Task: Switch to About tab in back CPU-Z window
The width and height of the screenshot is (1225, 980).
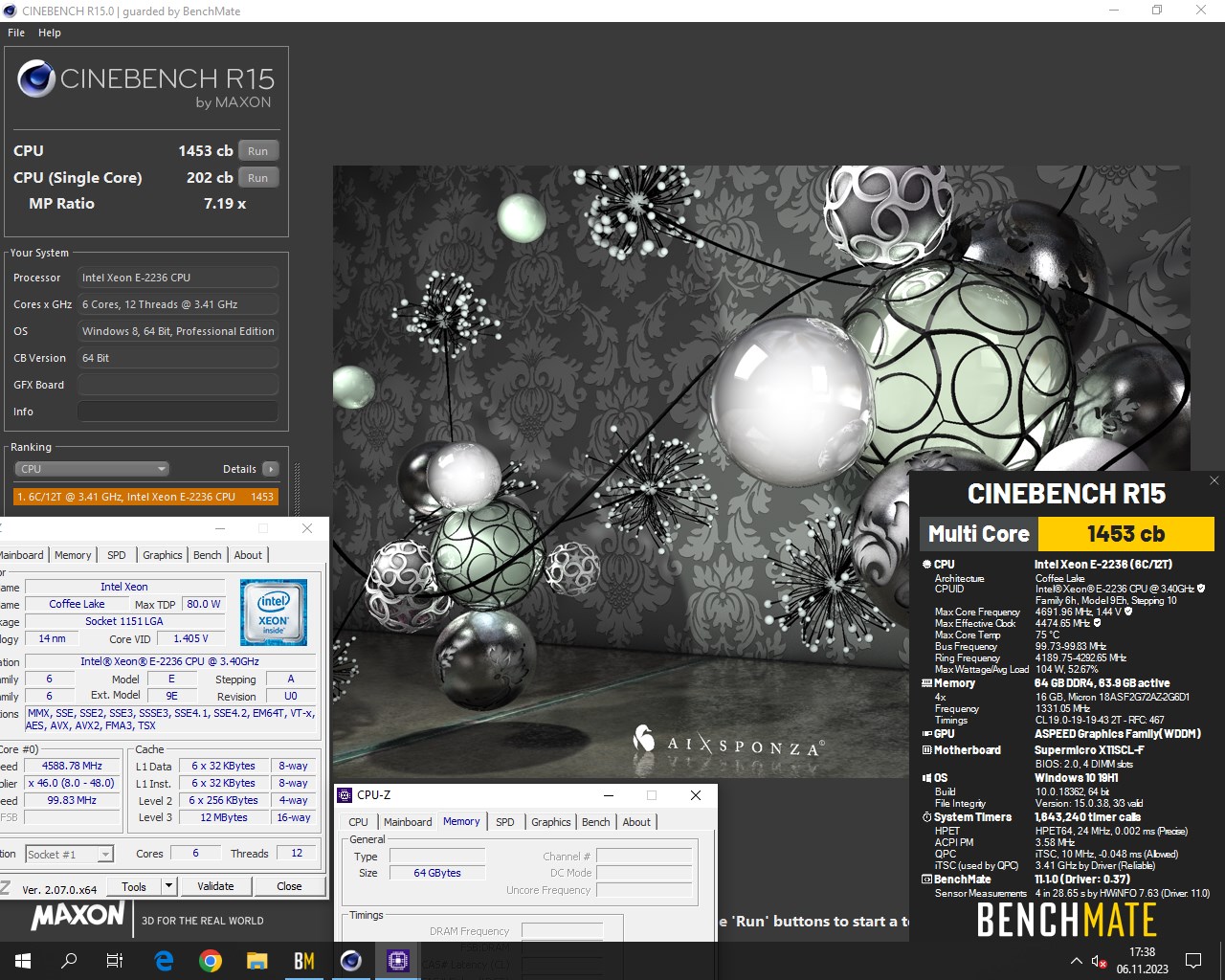Action: tap(248, 555)
